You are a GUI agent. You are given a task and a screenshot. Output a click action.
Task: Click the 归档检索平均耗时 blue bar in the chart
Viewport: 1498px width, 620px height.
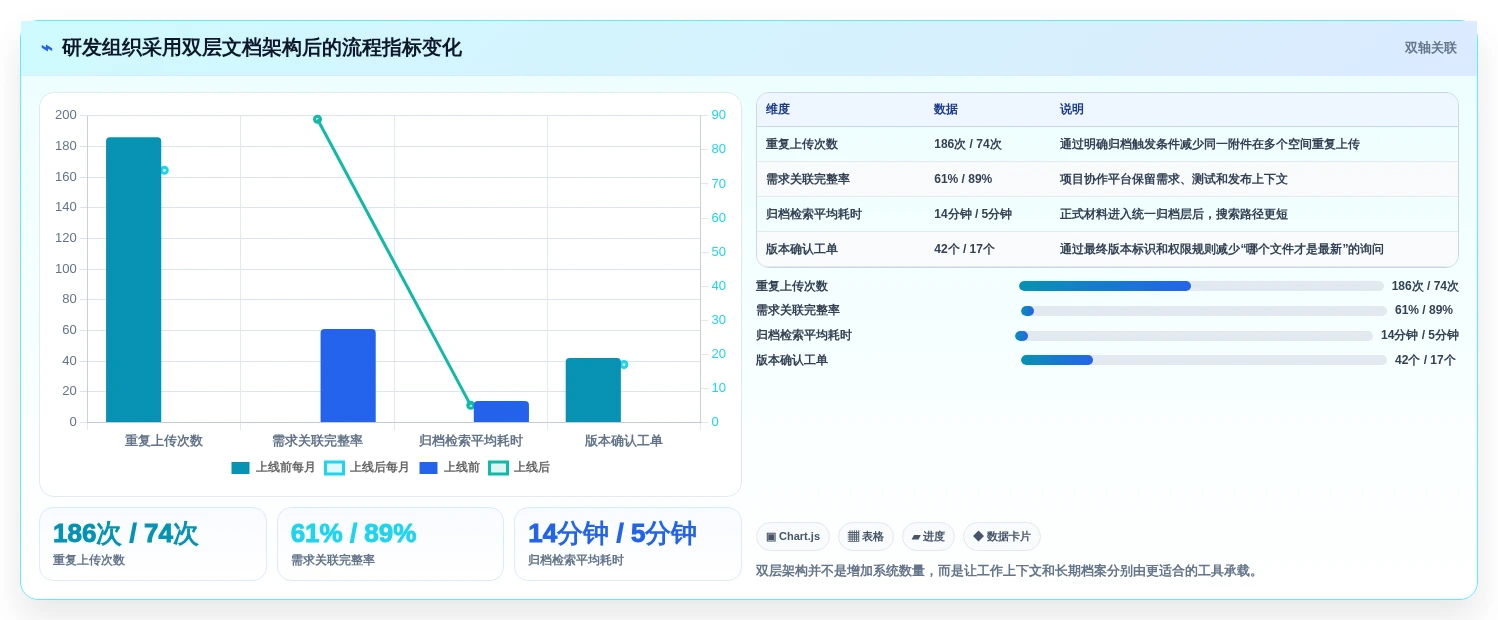501,412
